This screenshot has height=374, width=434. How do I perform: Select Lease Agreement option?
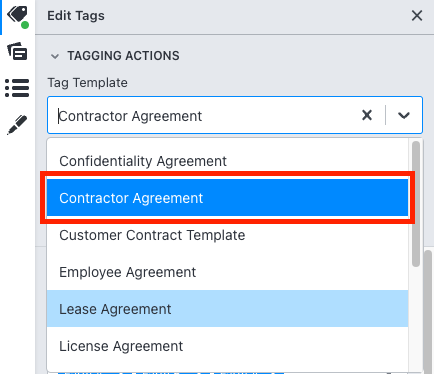[227, 309]
